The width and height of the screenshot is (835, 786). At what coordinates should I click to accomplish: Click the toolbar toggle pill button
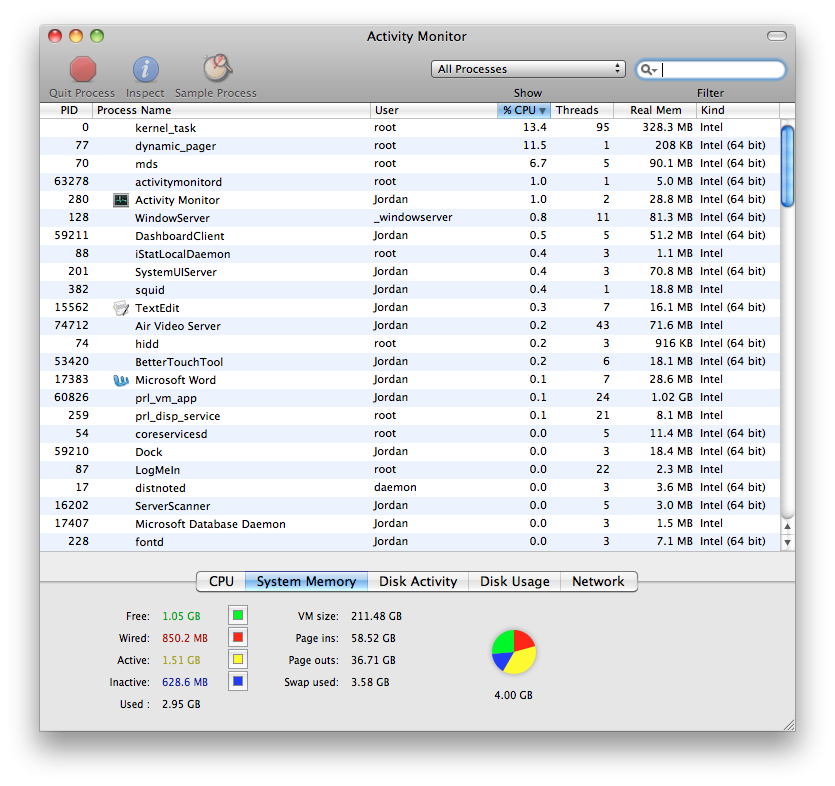pyautogui.click(x=776, y=36)
